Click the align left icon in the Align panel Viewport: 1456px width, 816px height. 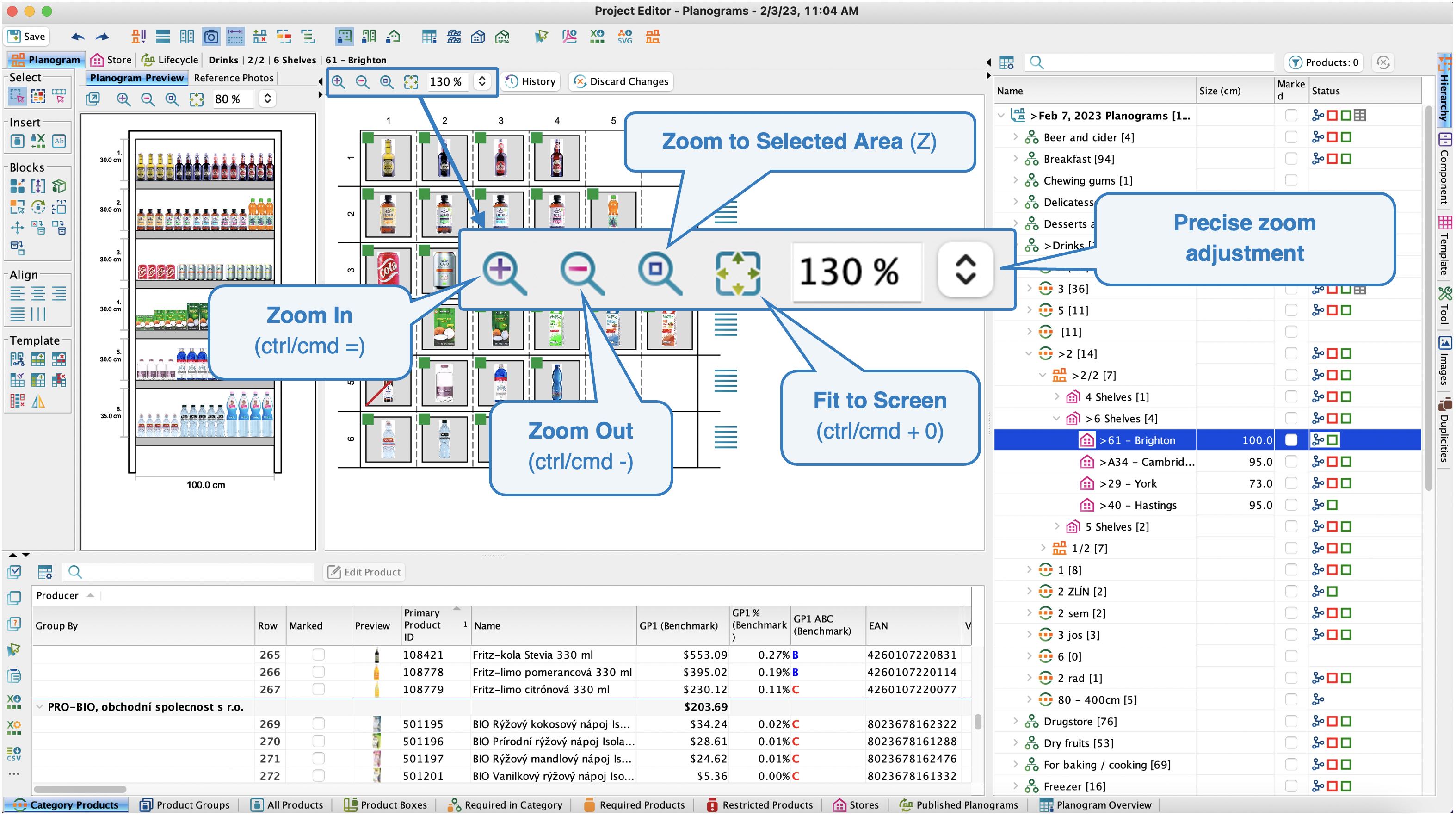[x=18, y=293]
